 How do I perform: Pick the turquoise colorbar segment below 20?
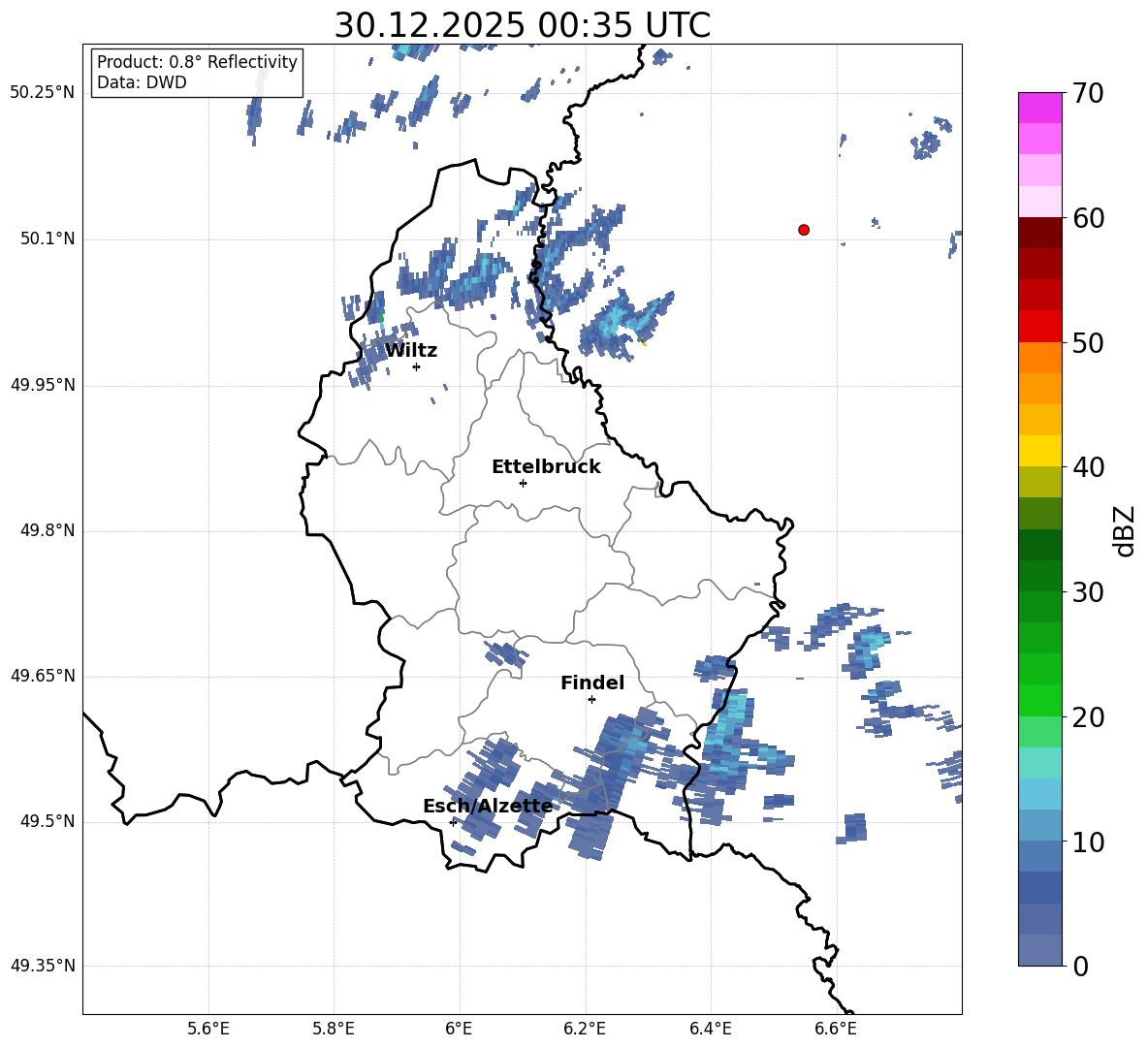[x=1039, y=763]
